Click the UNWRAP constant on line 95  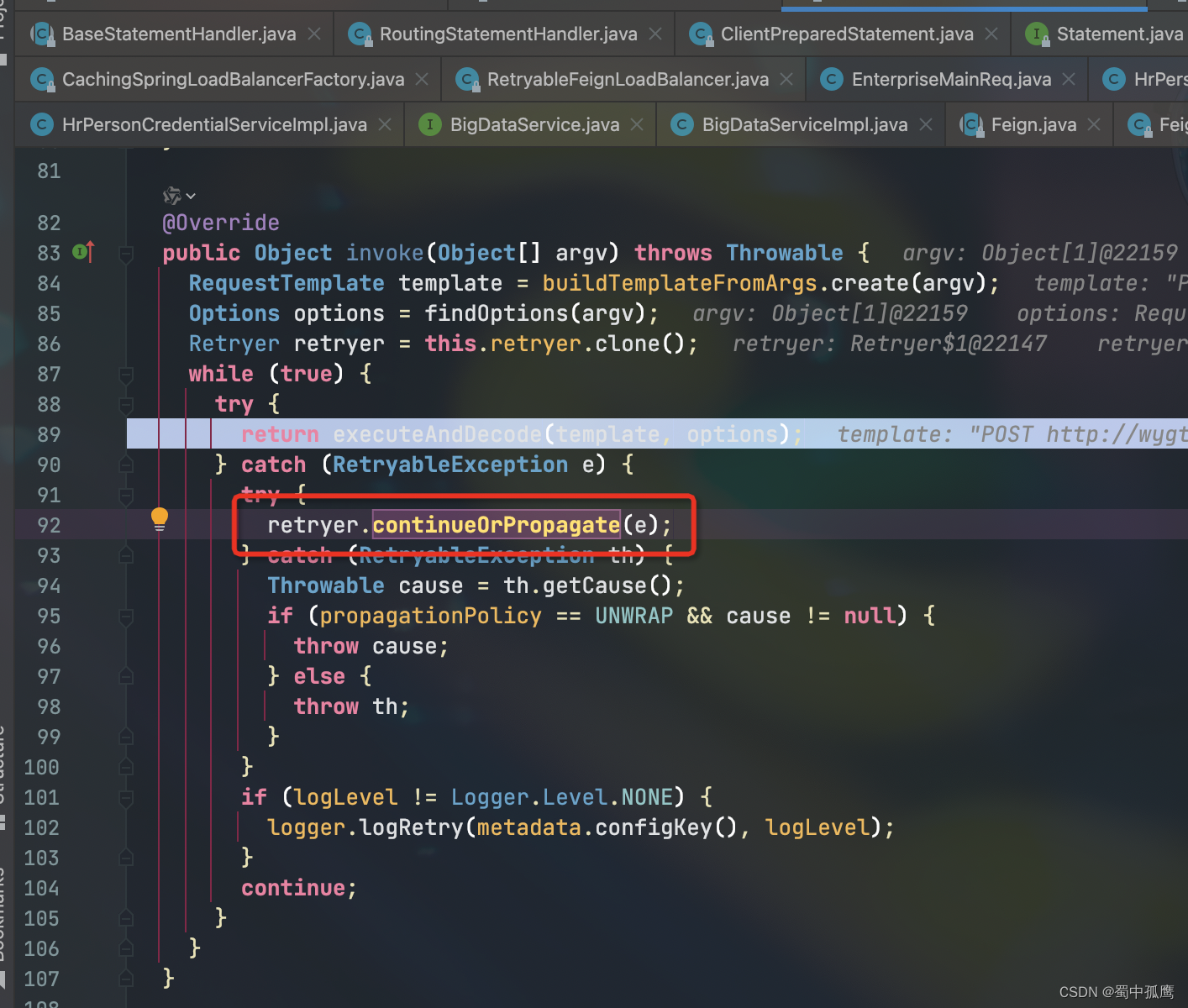tap(634, 616)
